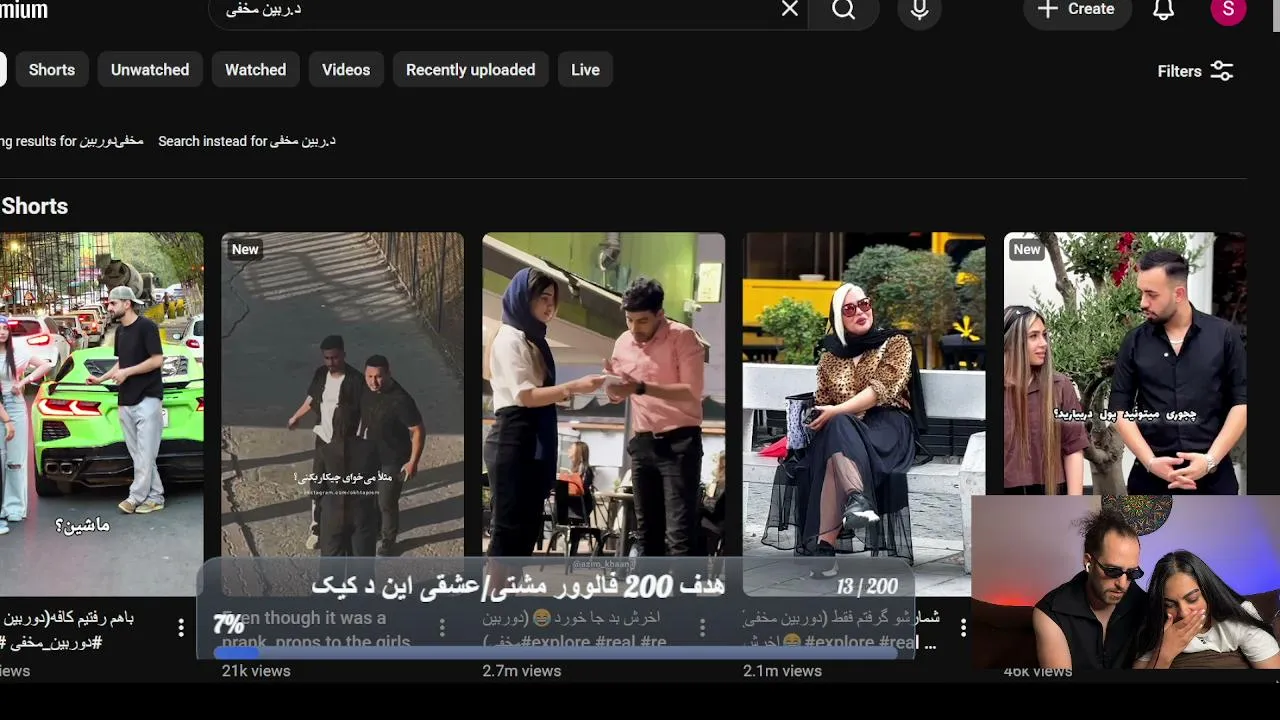Select the Shorts filter chip

[52, 70]
